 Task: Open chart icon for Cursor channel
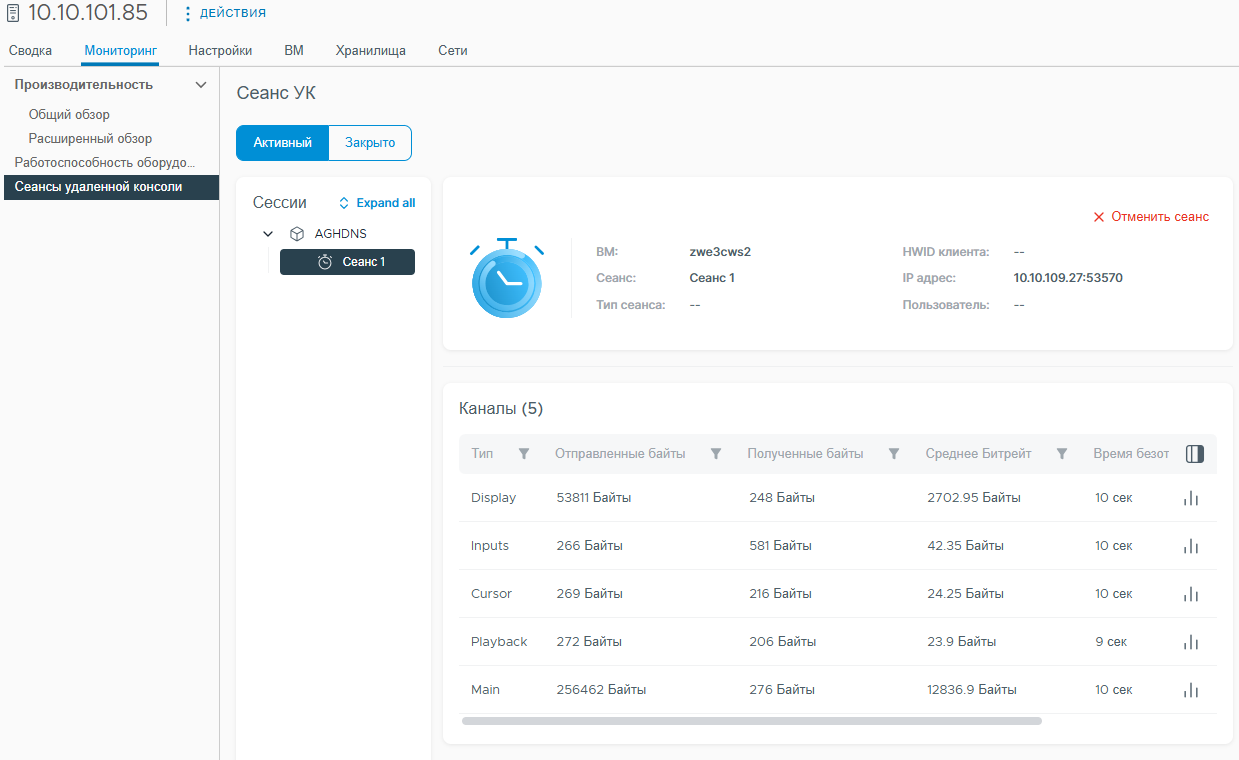[x=1190, y=594]
